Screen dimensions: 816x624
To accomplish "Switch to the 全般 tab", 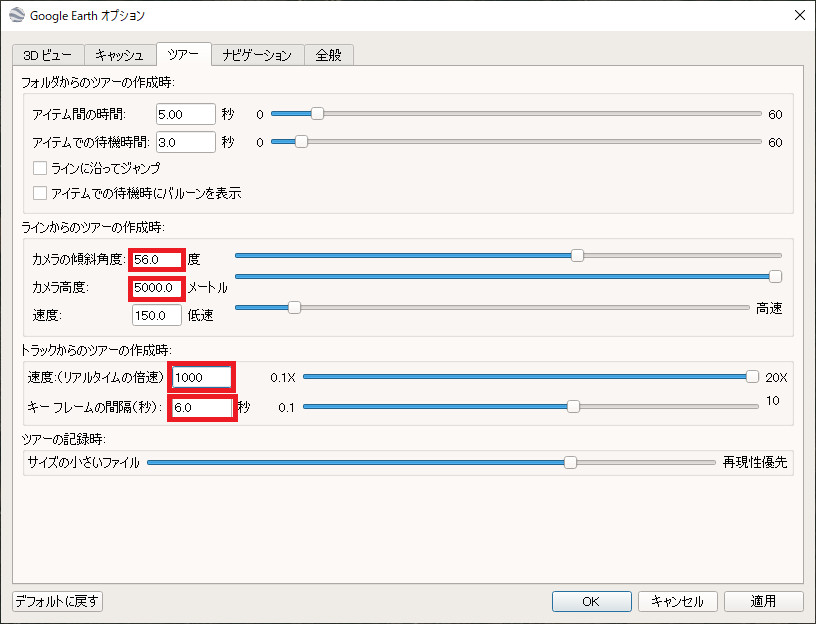I will (328, 55).
